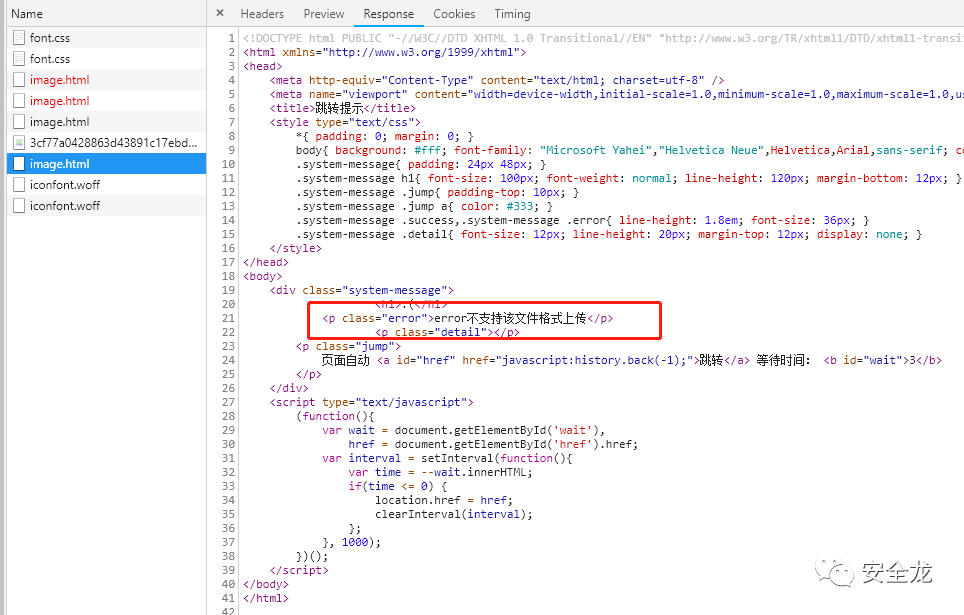Click line number 21 in the gutter

pos(228,318)
